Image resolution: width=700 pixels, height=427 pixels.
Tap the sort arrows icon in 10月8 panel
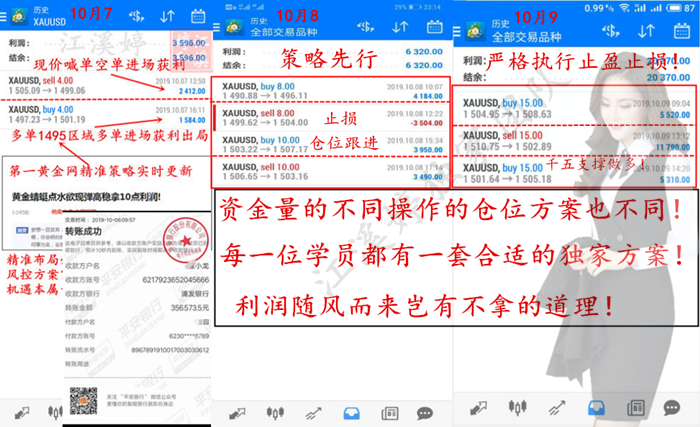pyautogui.click(x=400, y=27)
